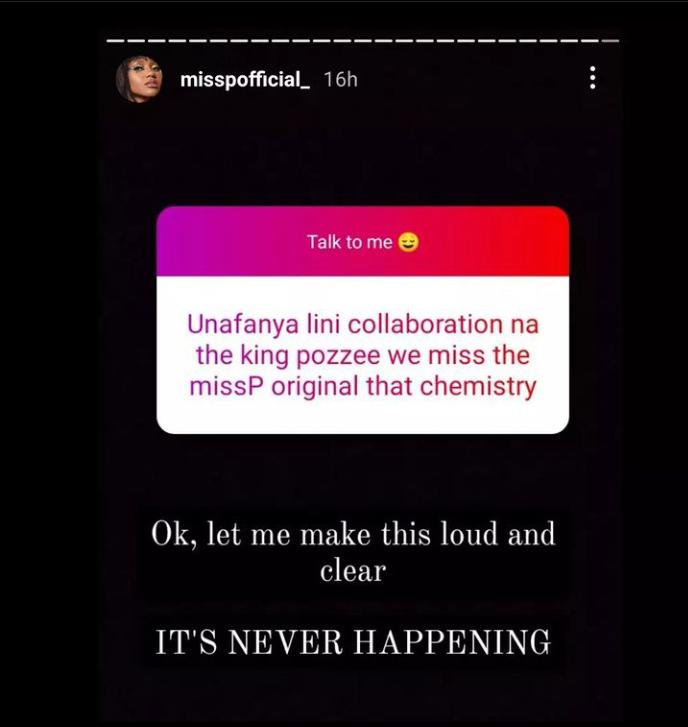This screenshot has width=688, height=727.
Task: Tap the smiling emoji in sticker header
Action: click(408, 242)
